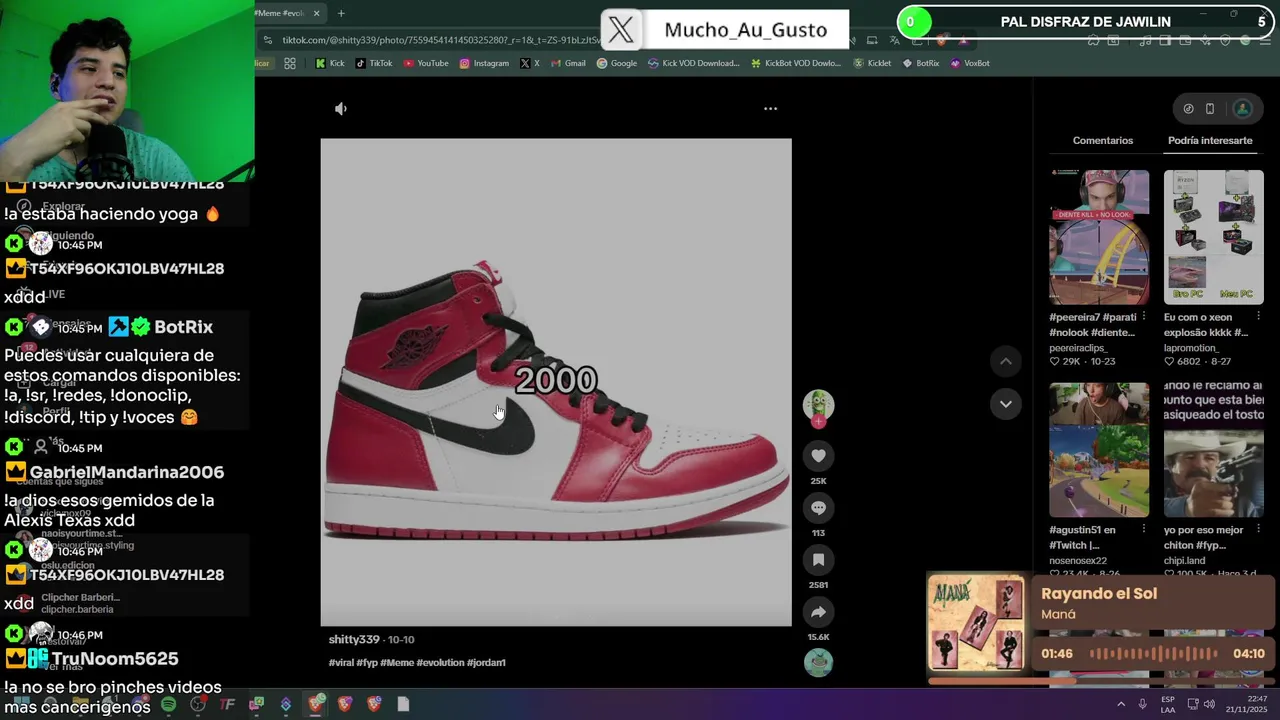Image resolution: width=1280 pixels, height=720 pixels.
Task: Open the active Brave browser taskbar icon
Action: tap(316, 704)
